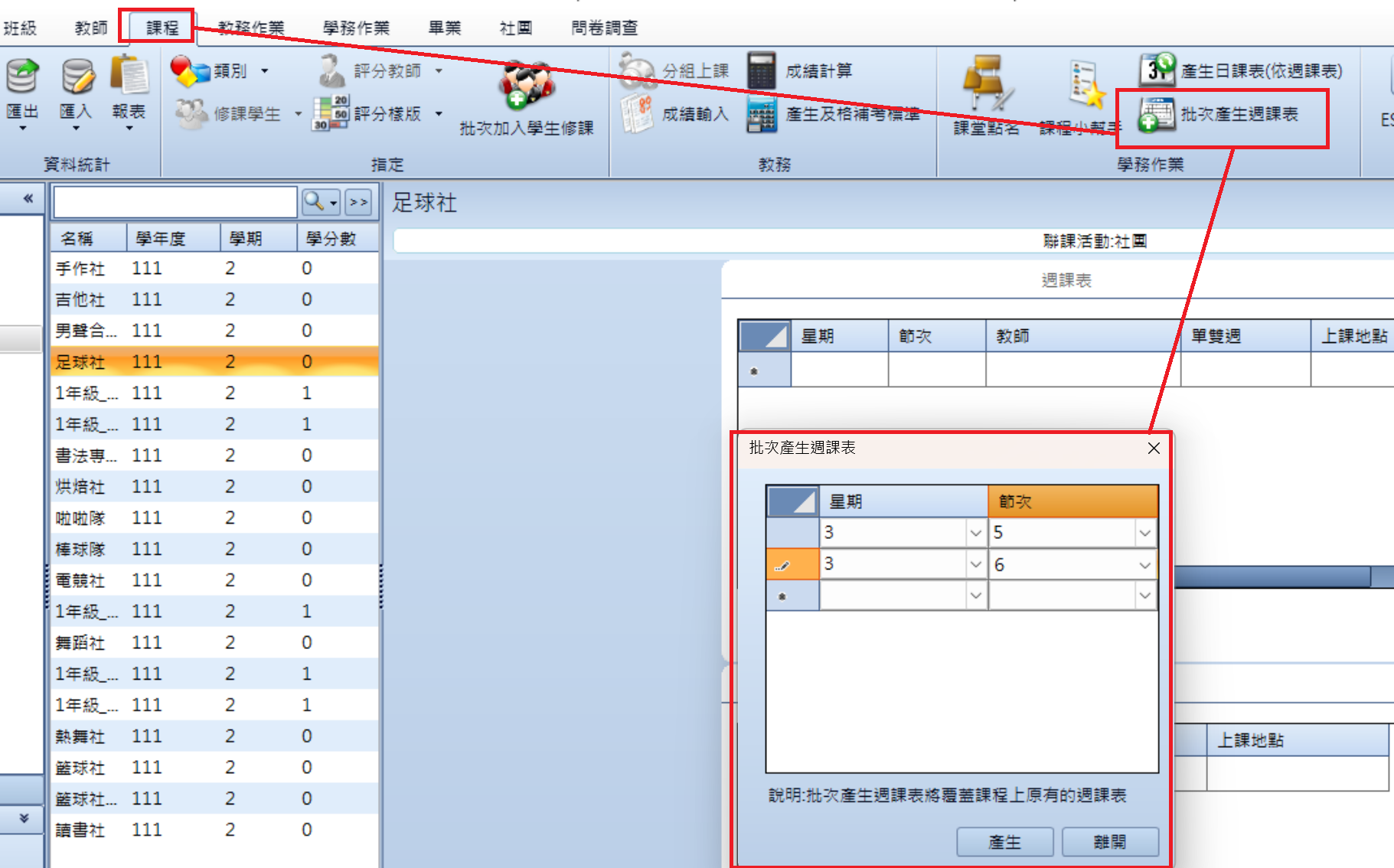Click the double-down chevron in the left sidebar
This screenshot has width=1394, height=868.
pyautogui.click(x=24, y=818)
